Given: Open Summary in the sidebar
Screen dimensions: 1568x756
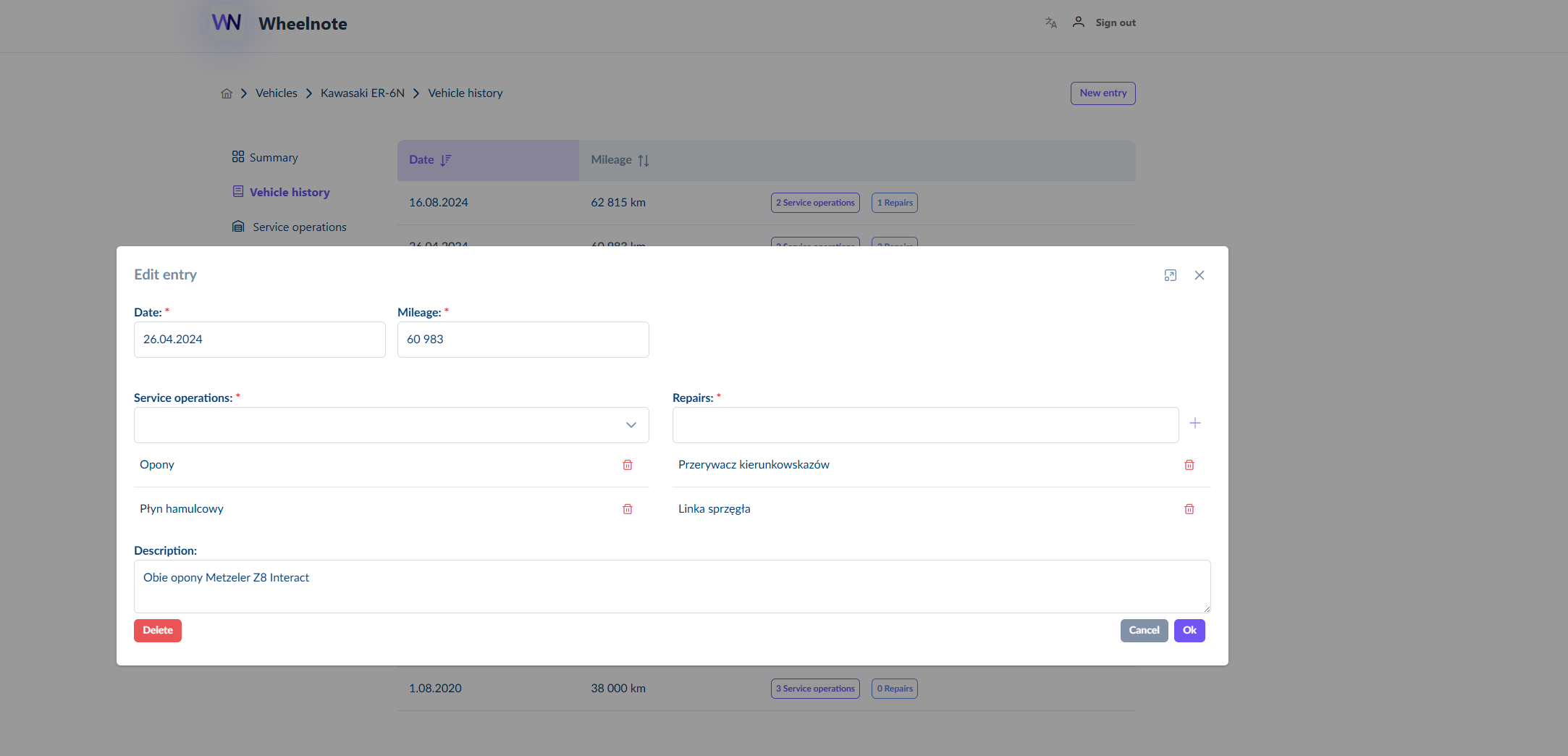Looking at the screenshot, I should point(265,157).
